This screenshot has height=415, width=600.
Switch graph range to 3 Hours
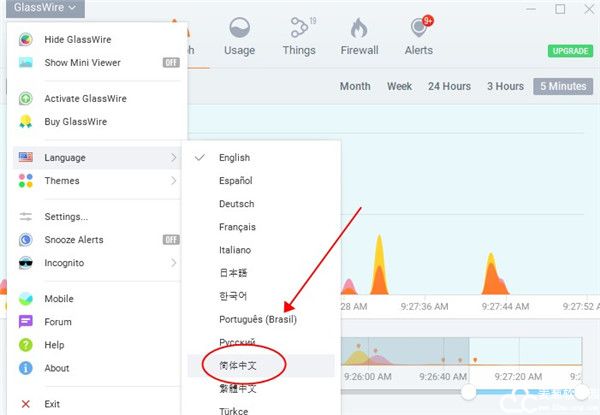[505, 86]
